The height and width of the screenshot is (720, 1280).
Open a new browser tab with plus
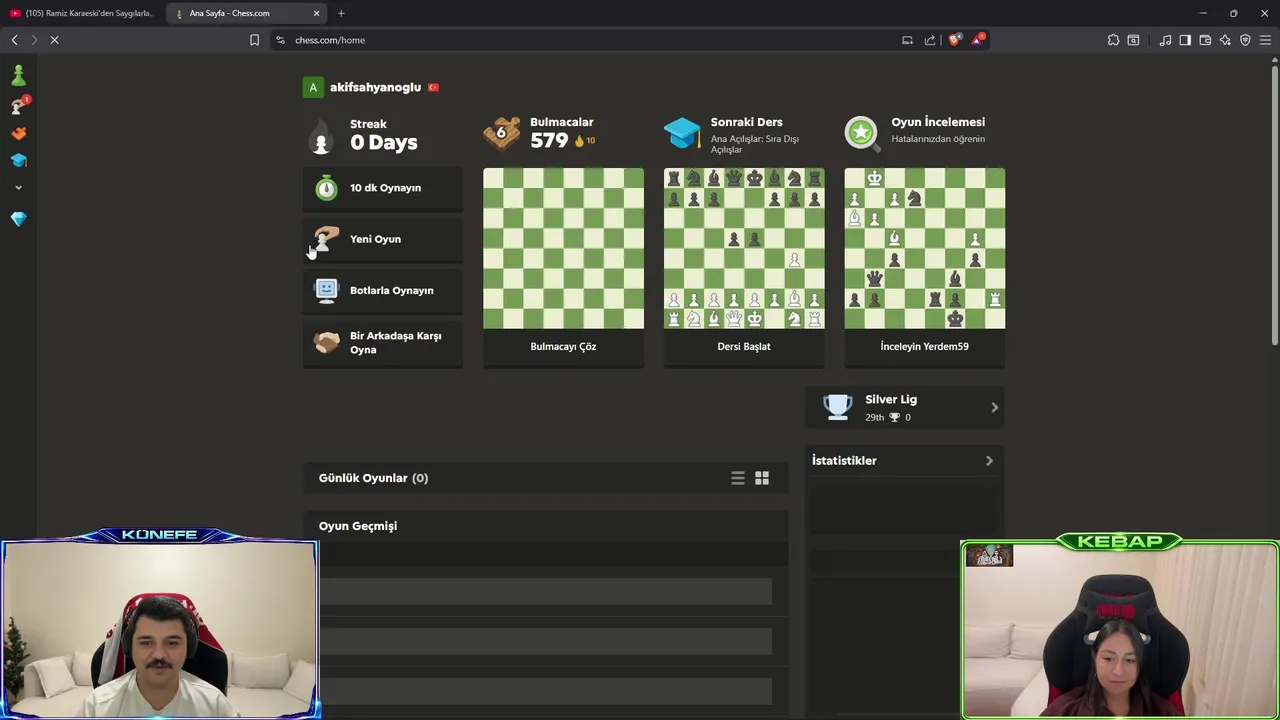pos(341,13)
